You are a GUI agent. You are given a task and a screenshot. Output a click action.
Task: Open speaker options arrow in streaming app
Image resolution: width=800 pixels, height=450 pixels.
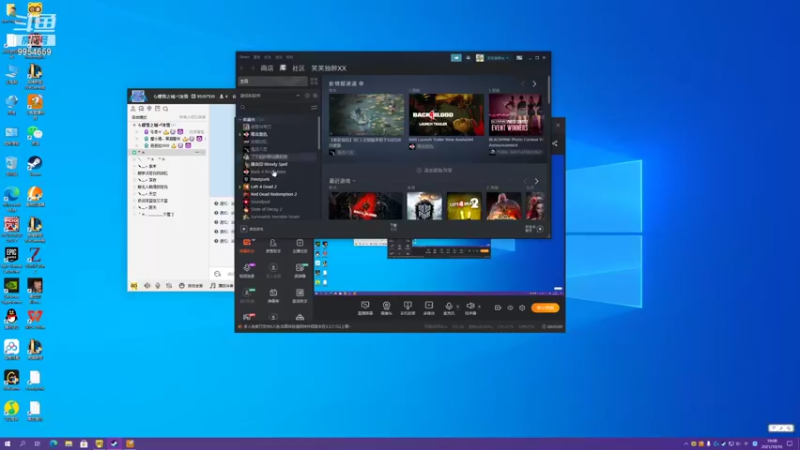point(479,306)
